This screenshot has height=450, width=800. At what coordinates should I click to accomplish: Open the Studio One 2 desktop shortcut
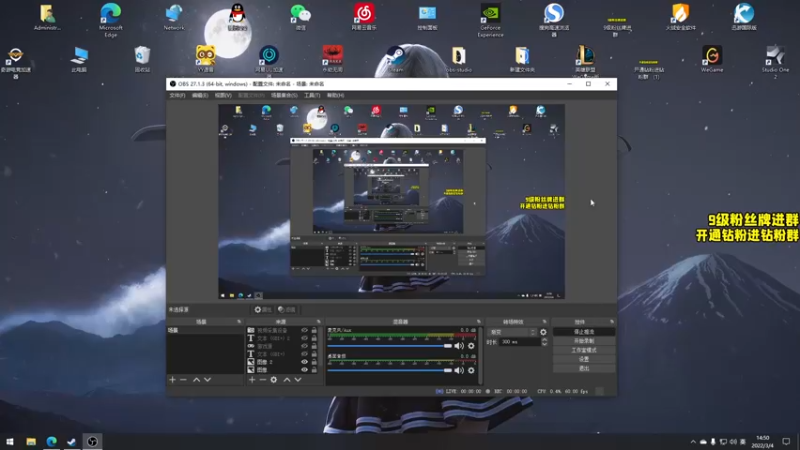(775, 62)
